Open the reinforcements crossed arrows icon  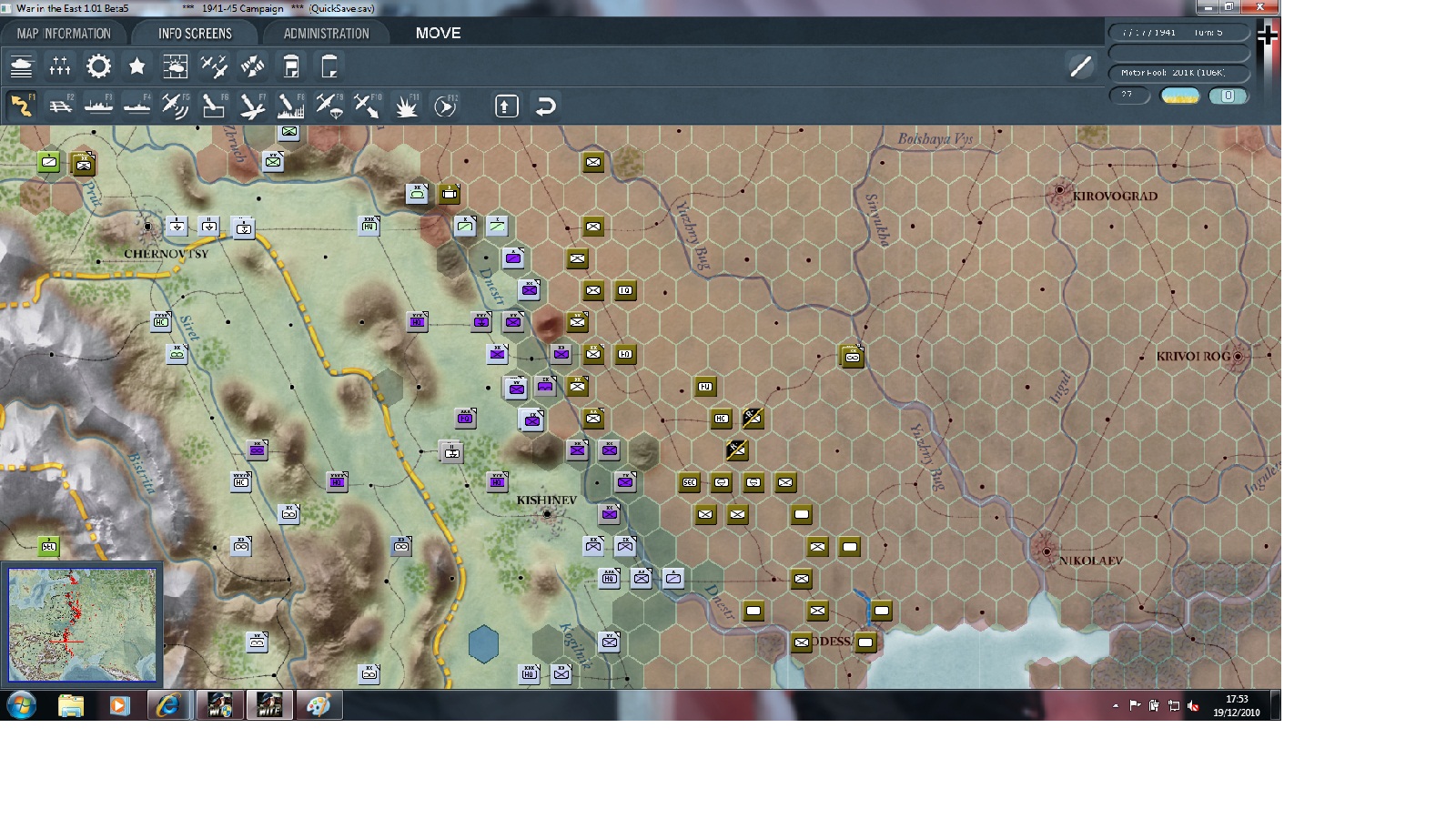pos(252,66)
